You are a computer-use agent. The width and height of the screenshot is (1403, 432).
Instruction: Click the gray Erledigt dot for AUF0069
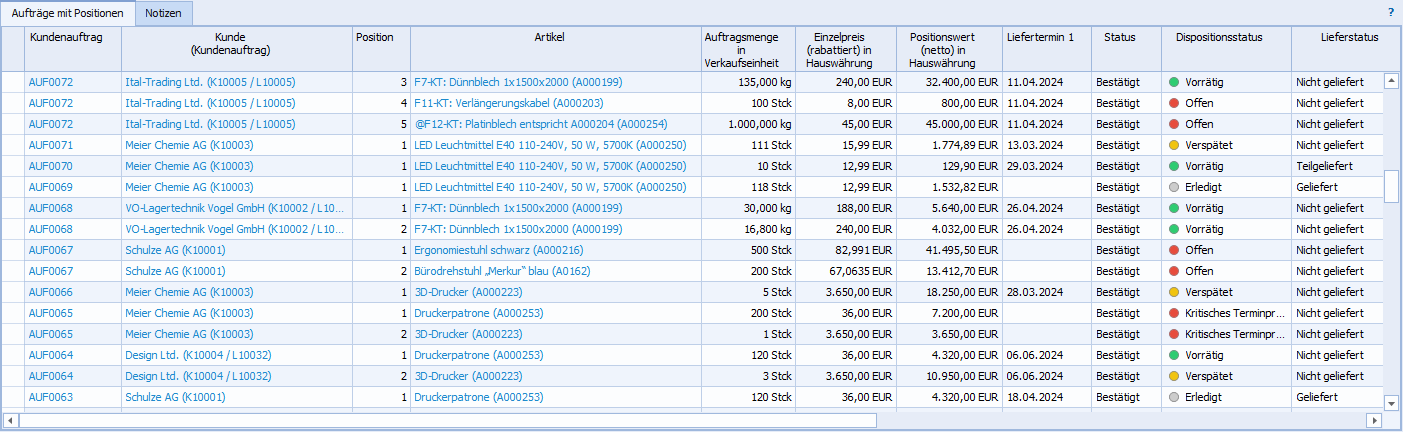pos(1174,187)
